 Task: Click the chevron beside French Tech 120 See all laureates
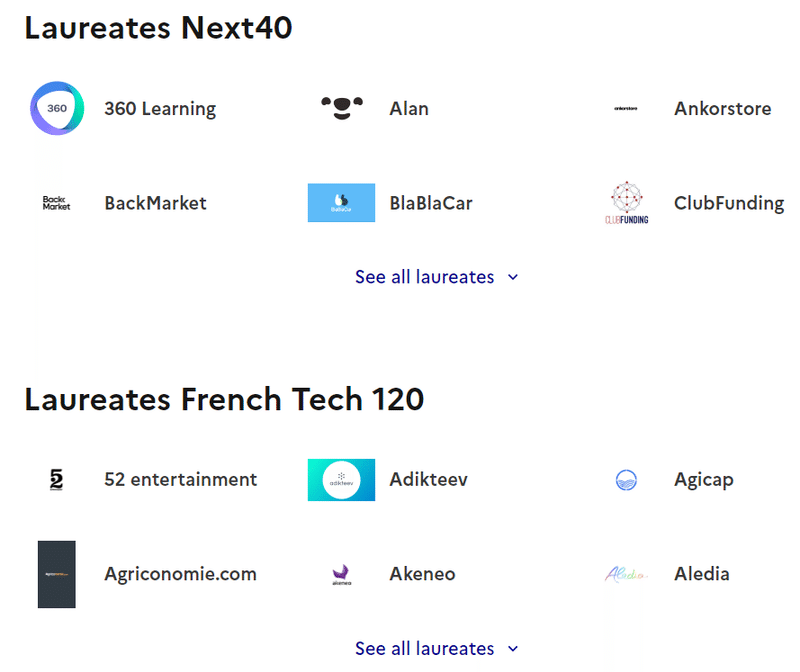[513, 649]
